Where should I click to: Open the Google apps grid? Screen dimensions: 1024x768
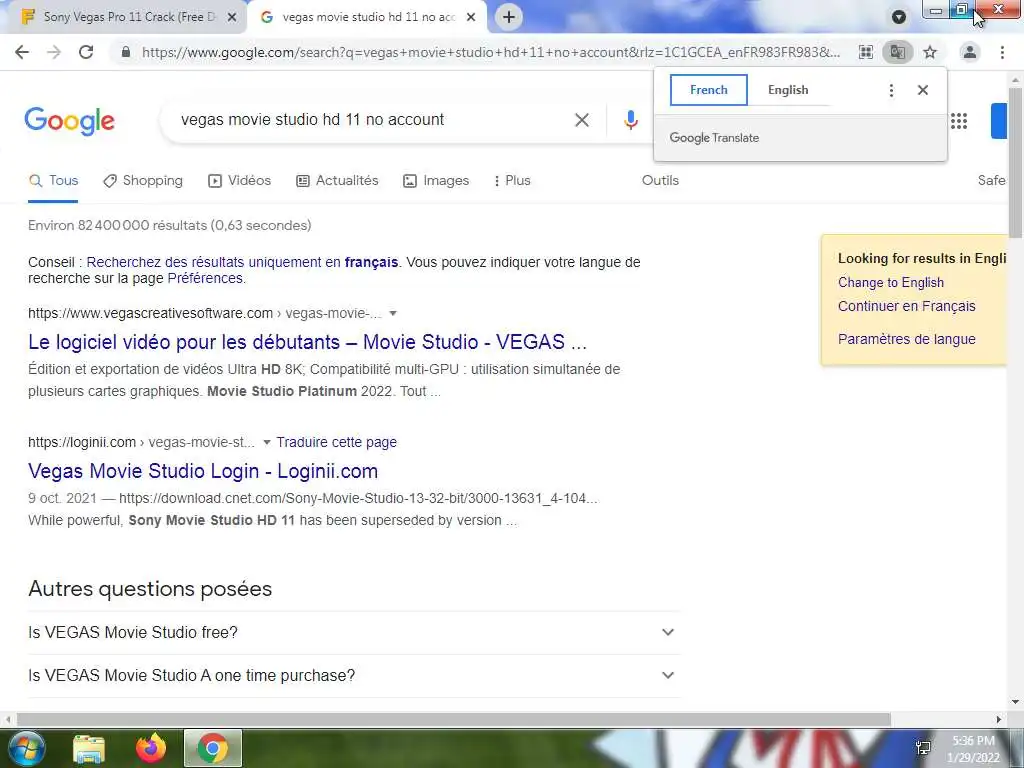[x=959, y=121]
